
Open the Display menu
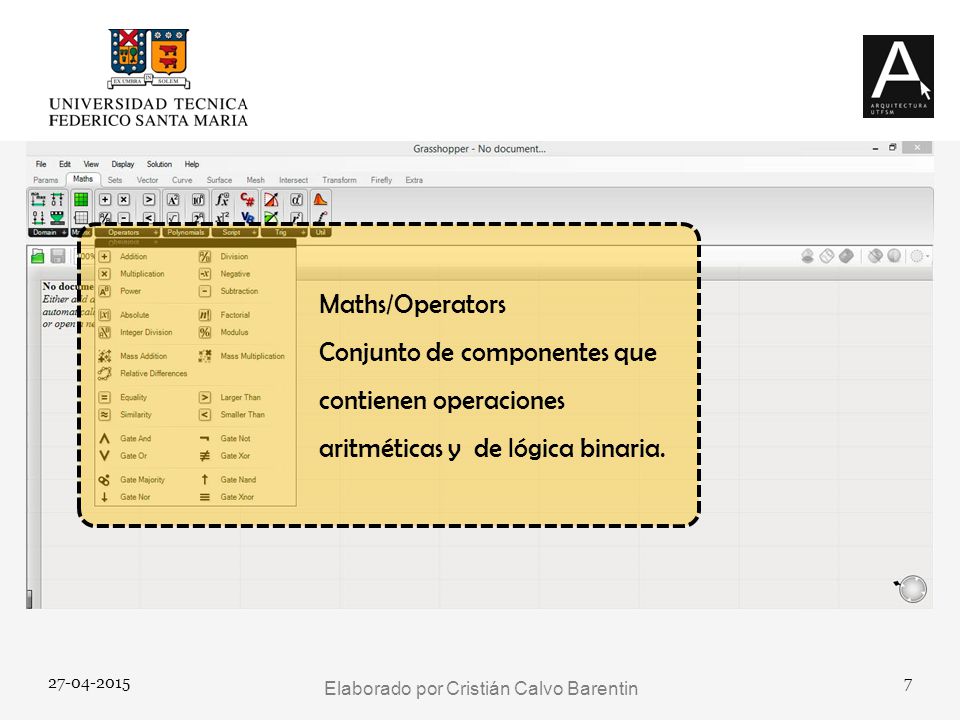point(122,164)
